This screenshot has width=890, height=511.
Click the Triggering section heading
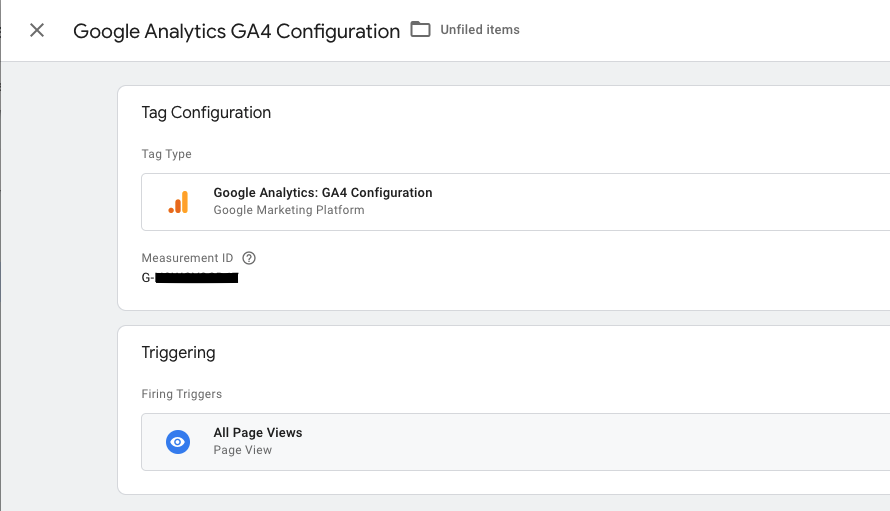(178, 353)
